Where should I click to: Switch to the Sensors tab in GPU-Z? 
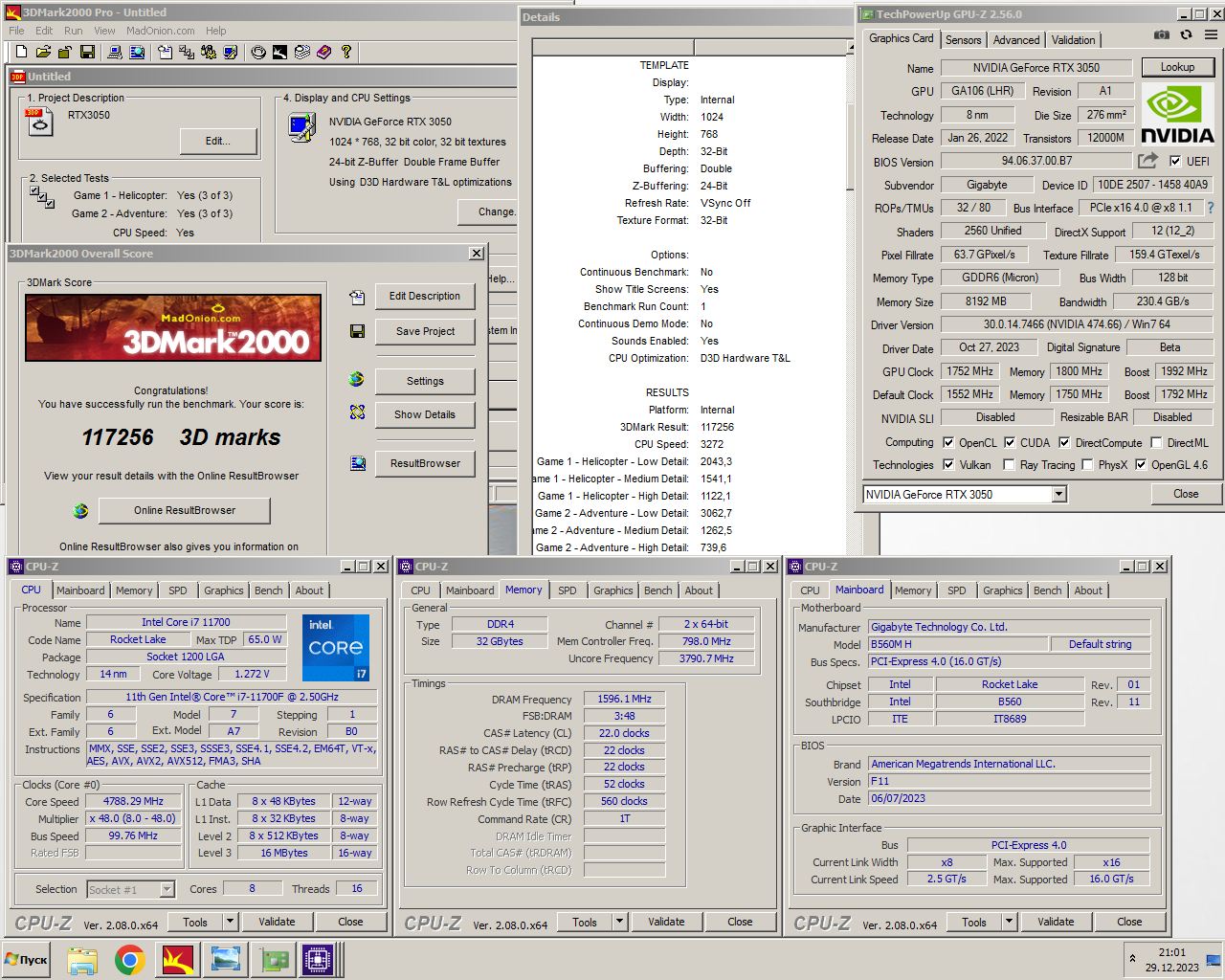(x=963, y=39)
